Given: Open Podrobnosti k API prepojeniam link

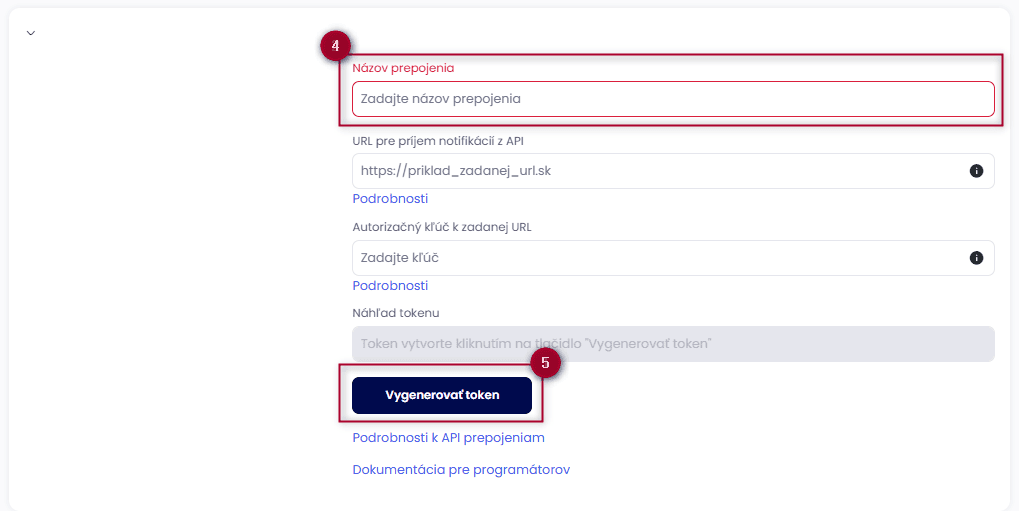Looking at the screenshot, I should (448, 438).
